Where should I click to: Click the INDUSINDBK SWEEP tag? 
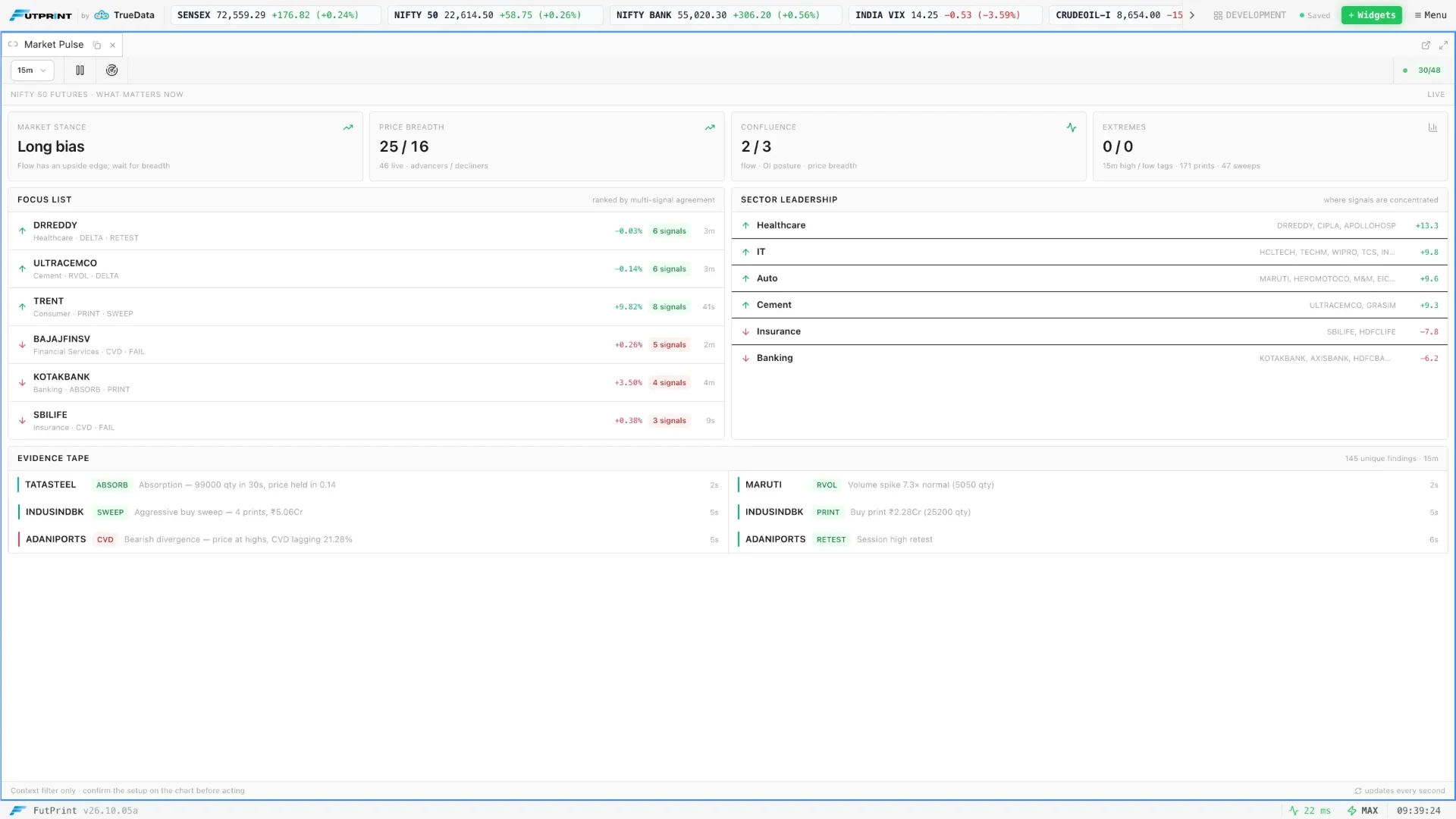(x=110, y=513)
